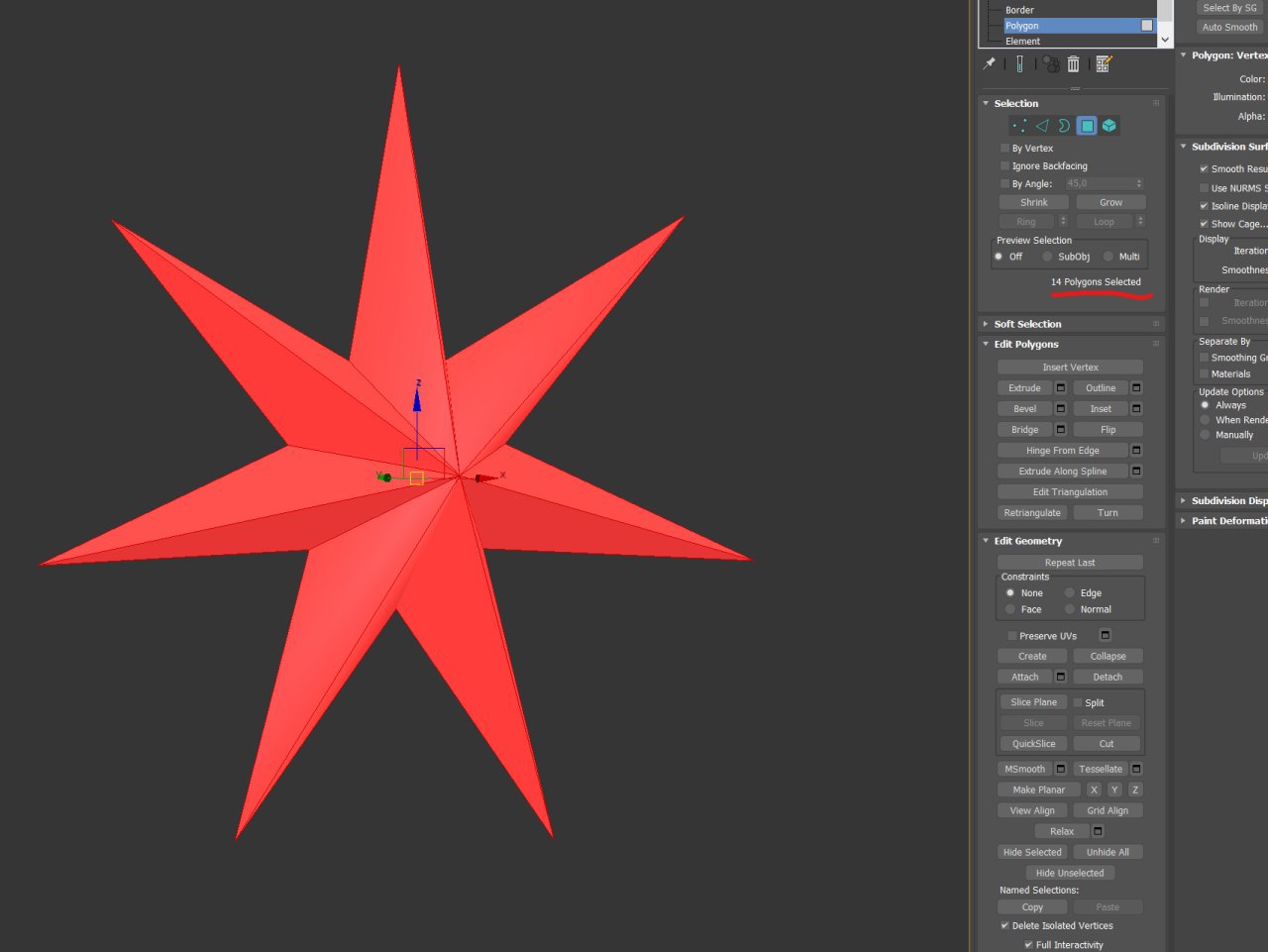1268x952 pixels.
Task: Select Element sub-object level cube icon
Action: (x=1109, y=126)
